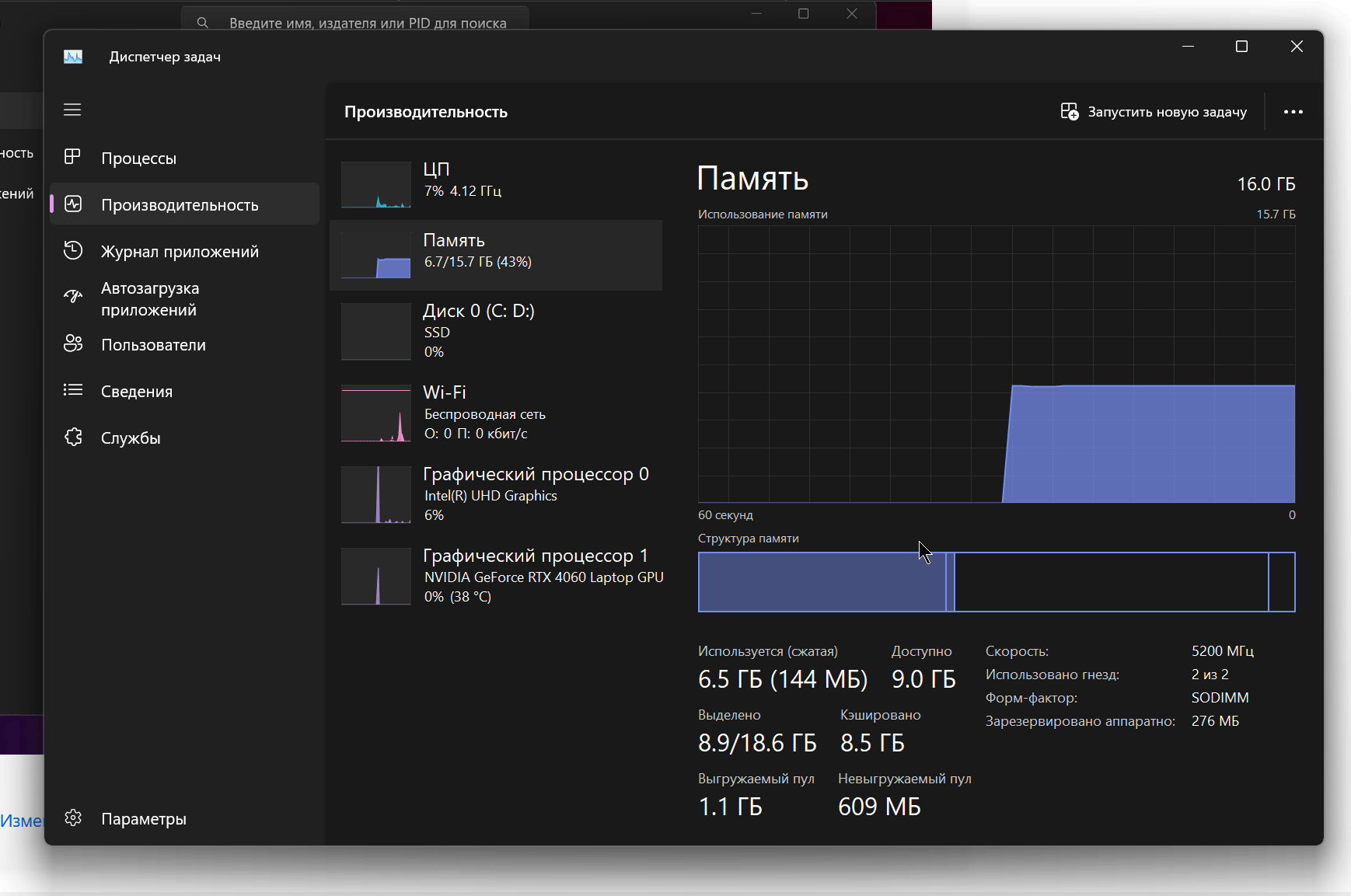Select the Диск 0 graph thumbnail
Screen dimensions: 1351x896
(x=376, y=332)
